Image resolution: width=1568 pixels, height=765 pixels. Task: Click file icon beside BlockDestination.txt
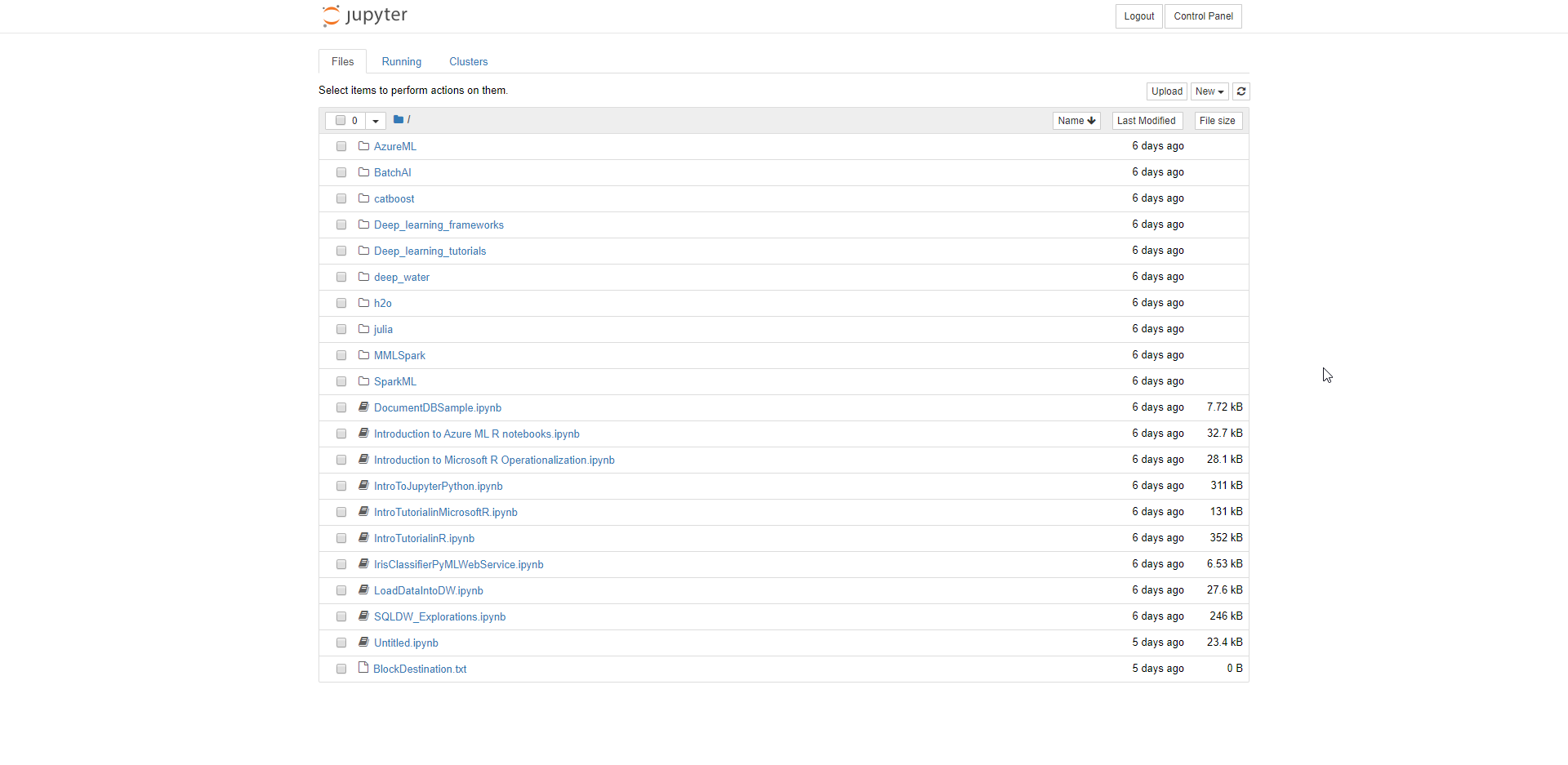point(363,668)
